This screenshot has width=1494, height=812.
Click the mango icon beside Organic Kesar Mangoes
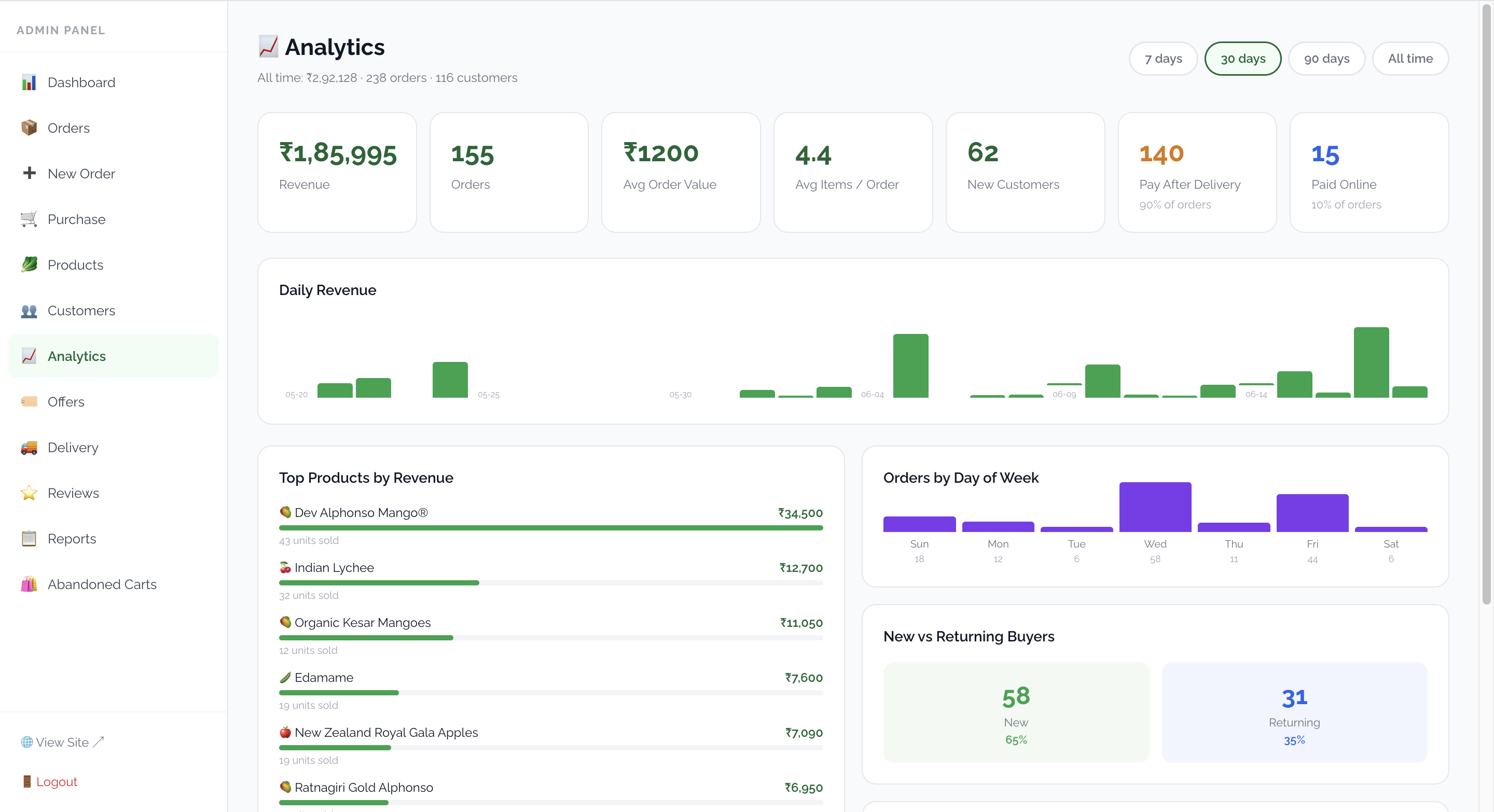coord(285,622)
